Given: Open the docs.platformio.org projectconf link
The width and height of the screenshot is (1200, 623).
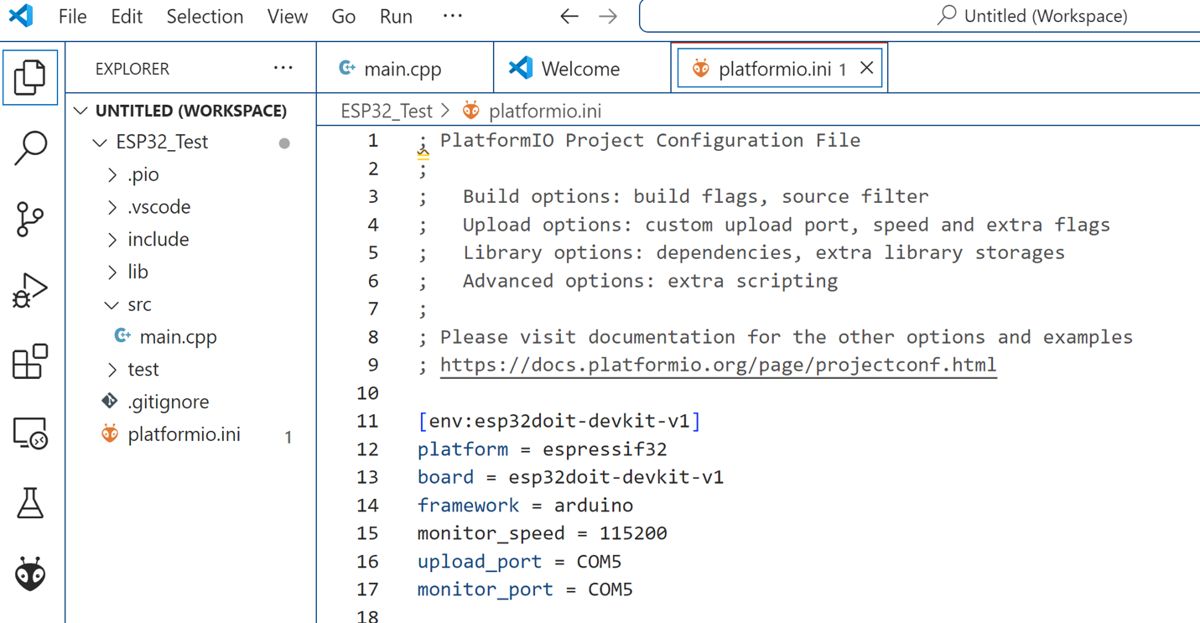Looking at the screenshot, I should [x=718, y=365].
